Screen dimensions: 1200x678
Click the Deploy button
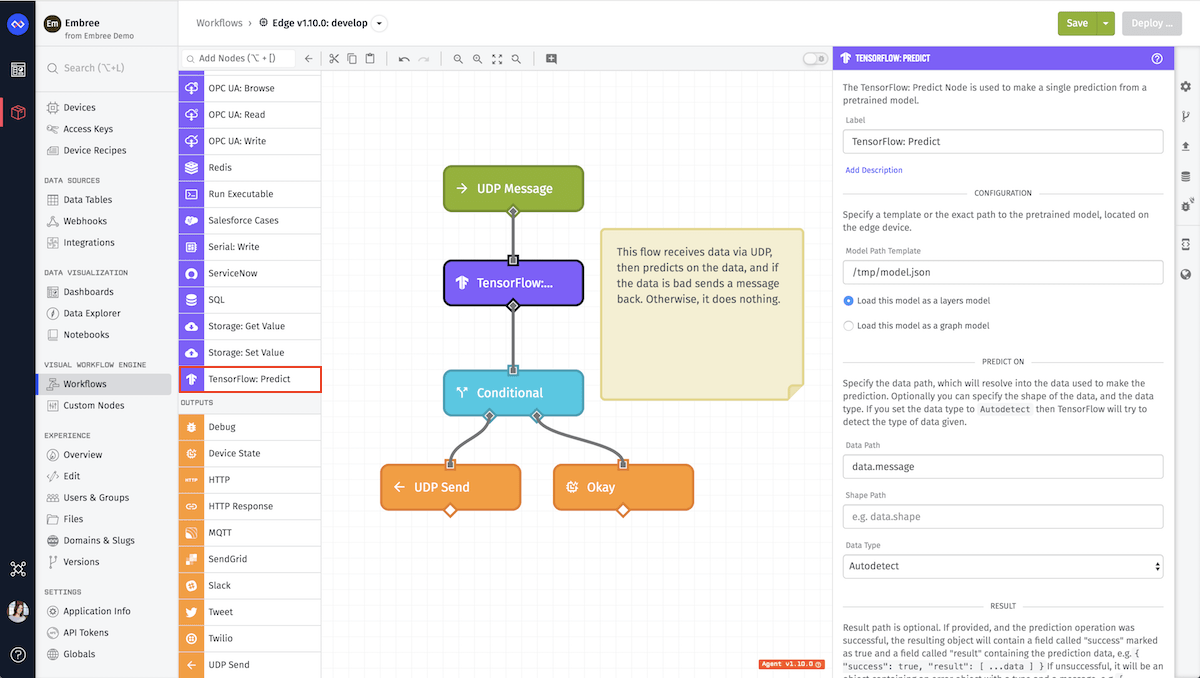[1153, 23]
